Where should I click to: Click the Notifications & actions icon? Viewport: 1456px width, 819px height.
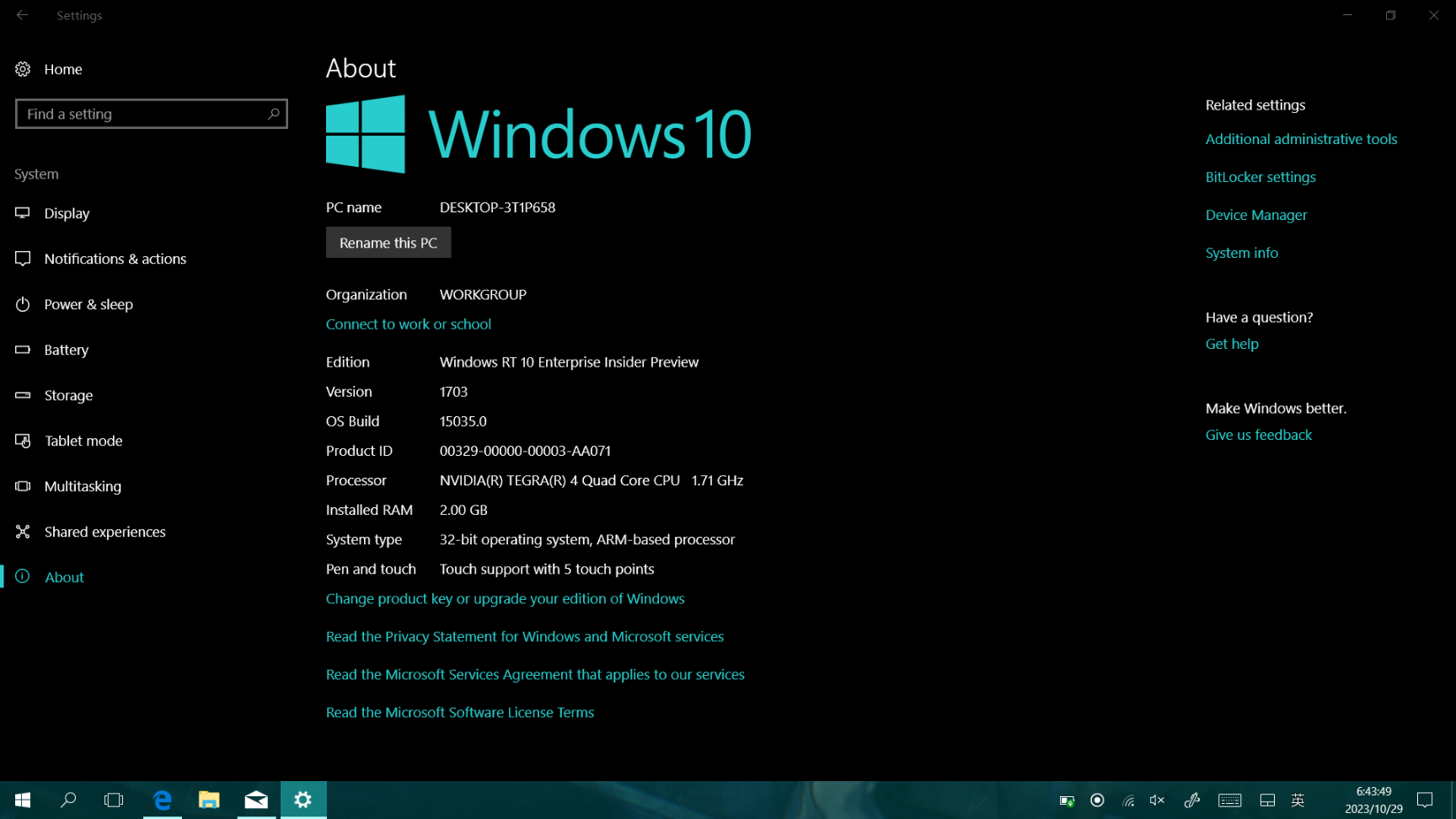23,259
